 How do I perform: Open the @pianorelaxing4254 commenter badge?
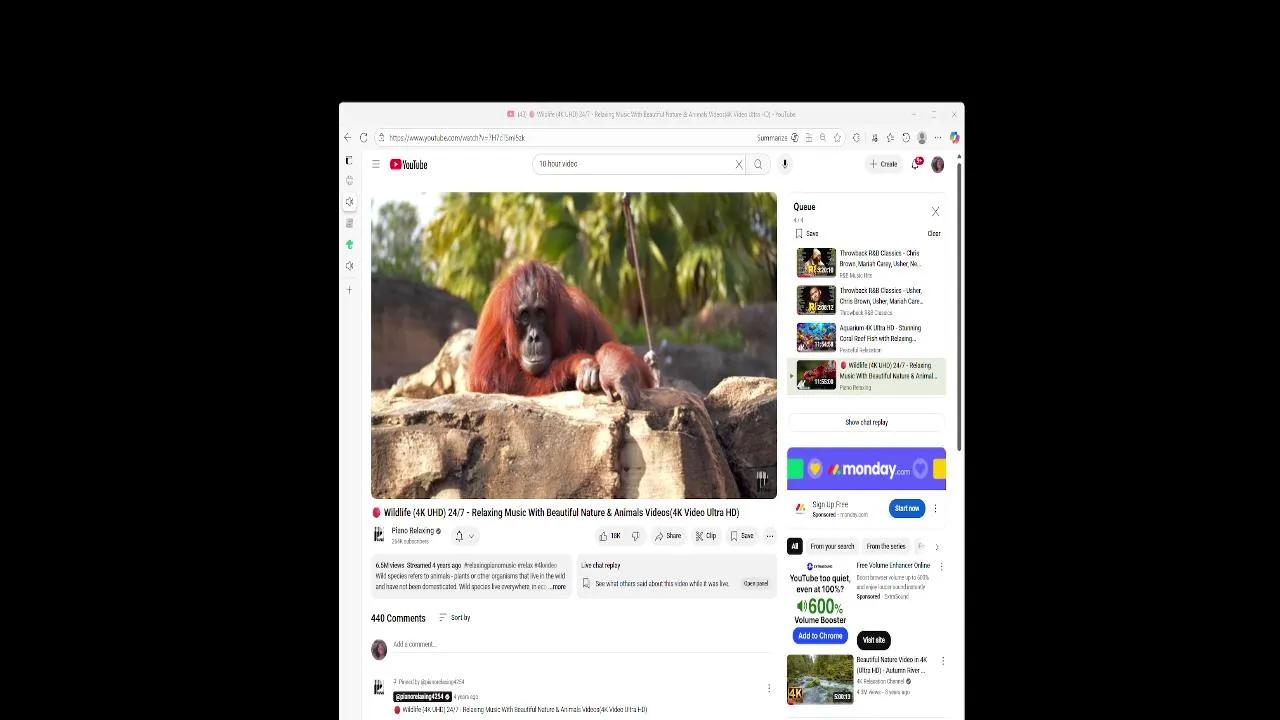[x=422, y=697]
